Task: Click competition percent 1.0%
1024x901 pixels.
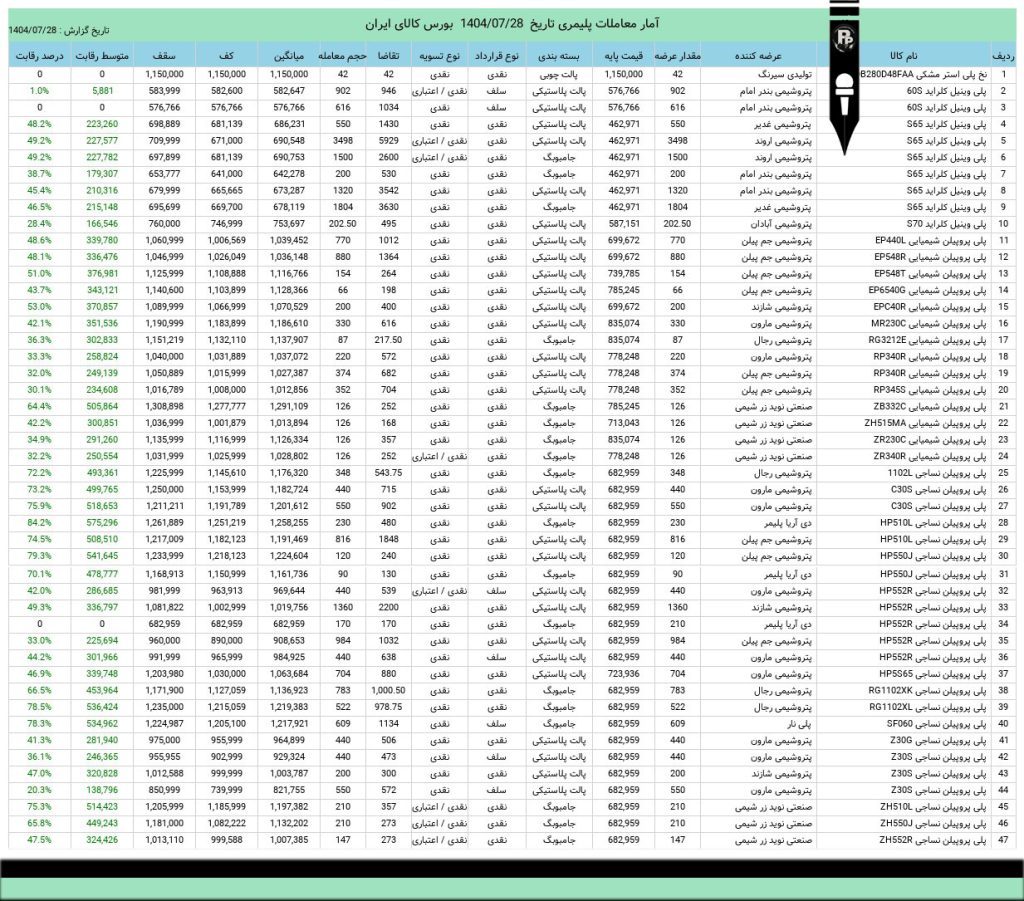Action: 39,91
